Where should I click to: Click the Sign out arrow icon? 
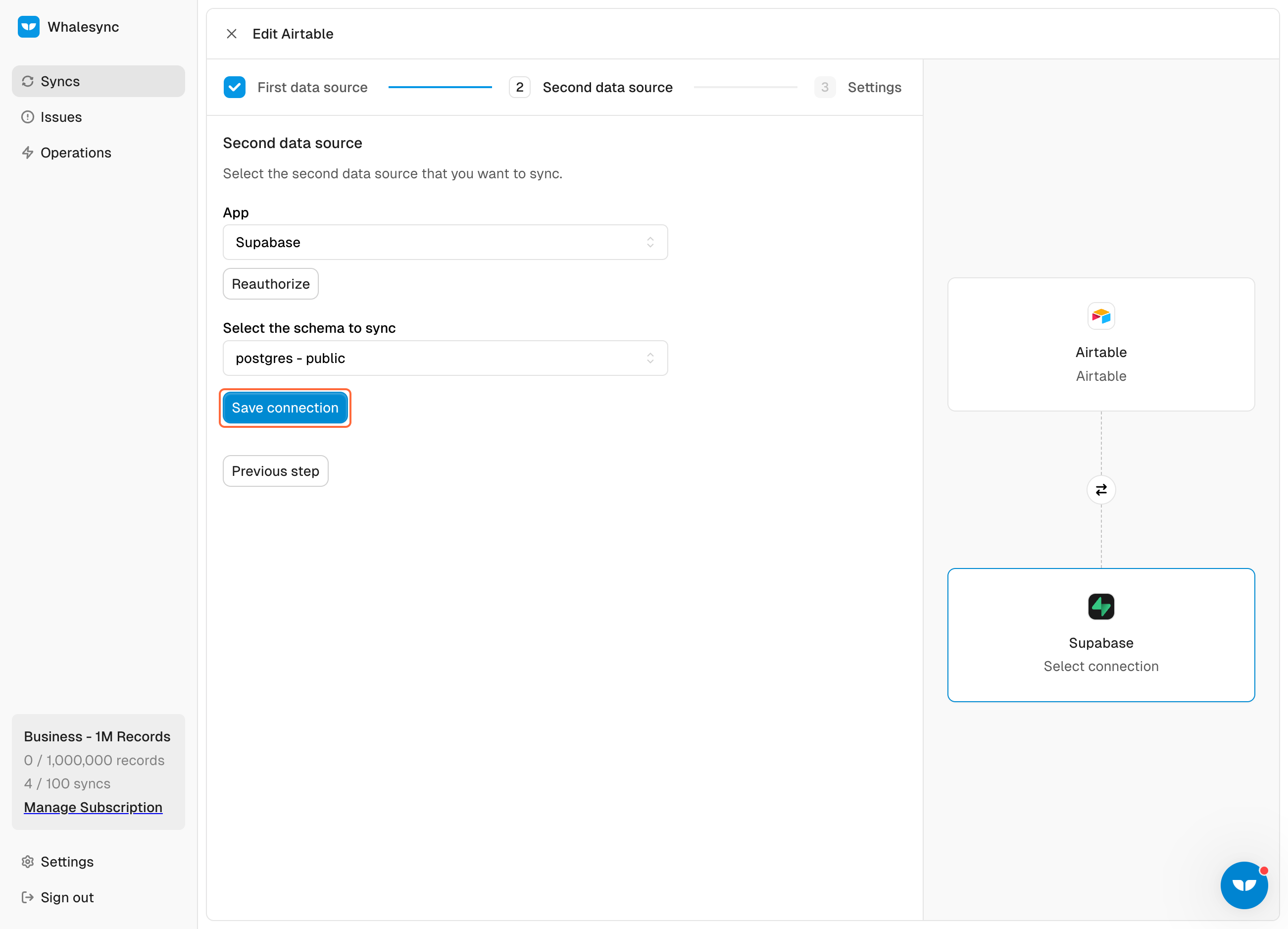pyautogui.click(x=27, y=898)
